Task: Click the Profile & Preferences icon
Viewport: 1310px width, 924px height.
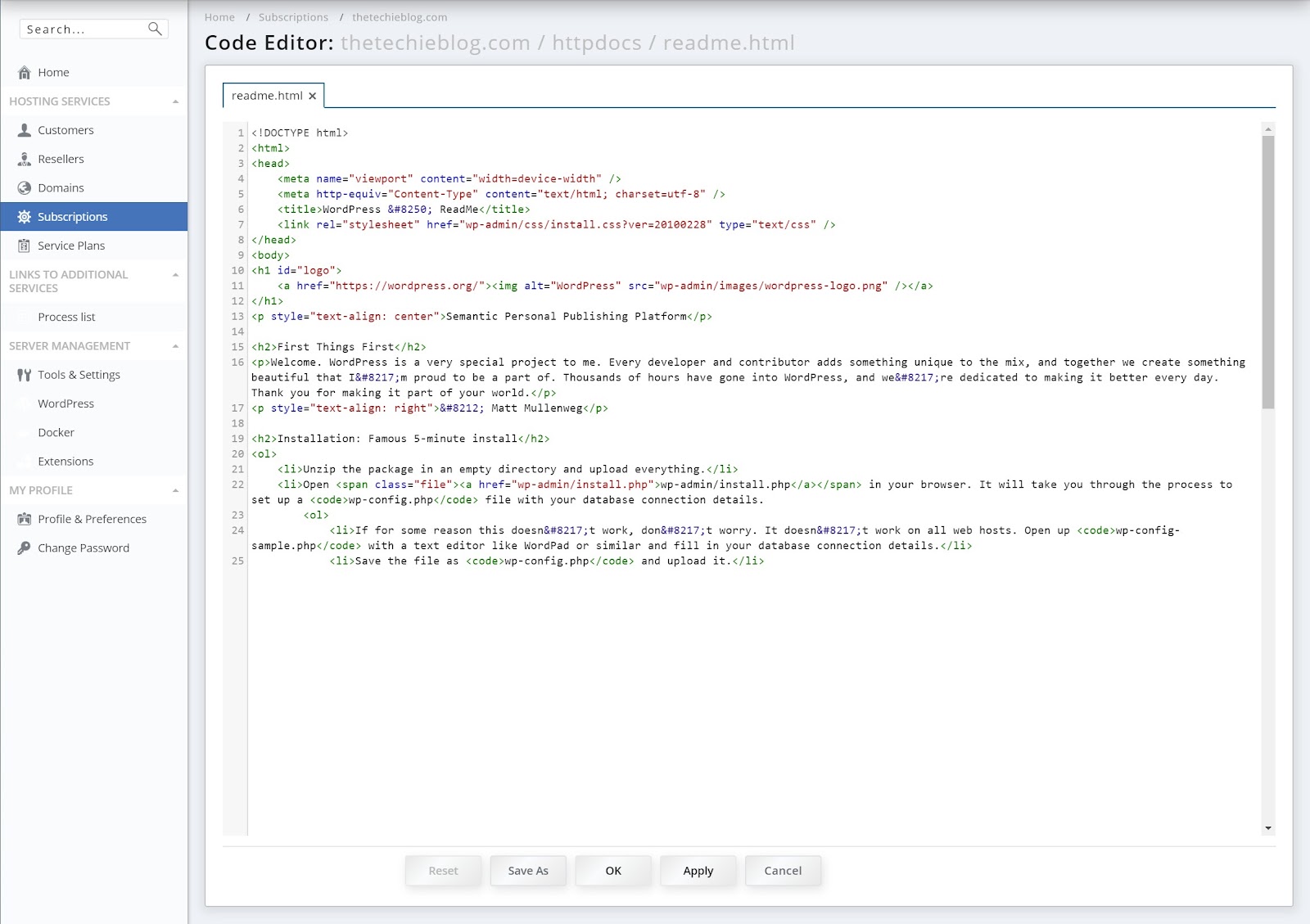Action: (x=25, y=519)
